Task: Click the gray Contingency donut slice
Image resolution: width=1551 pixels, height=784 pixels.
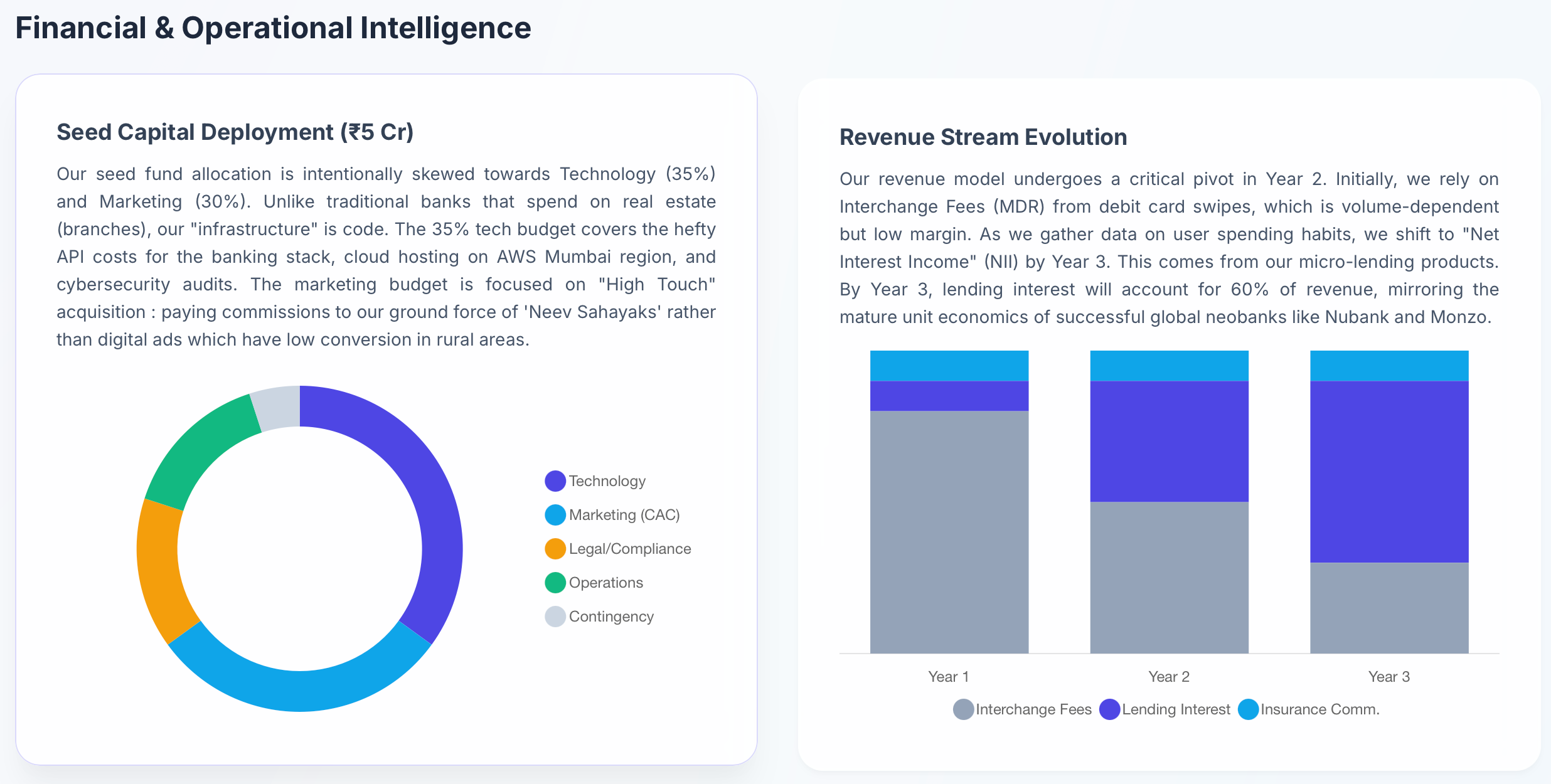Action: pyautogui.click(x=278, y=407)
